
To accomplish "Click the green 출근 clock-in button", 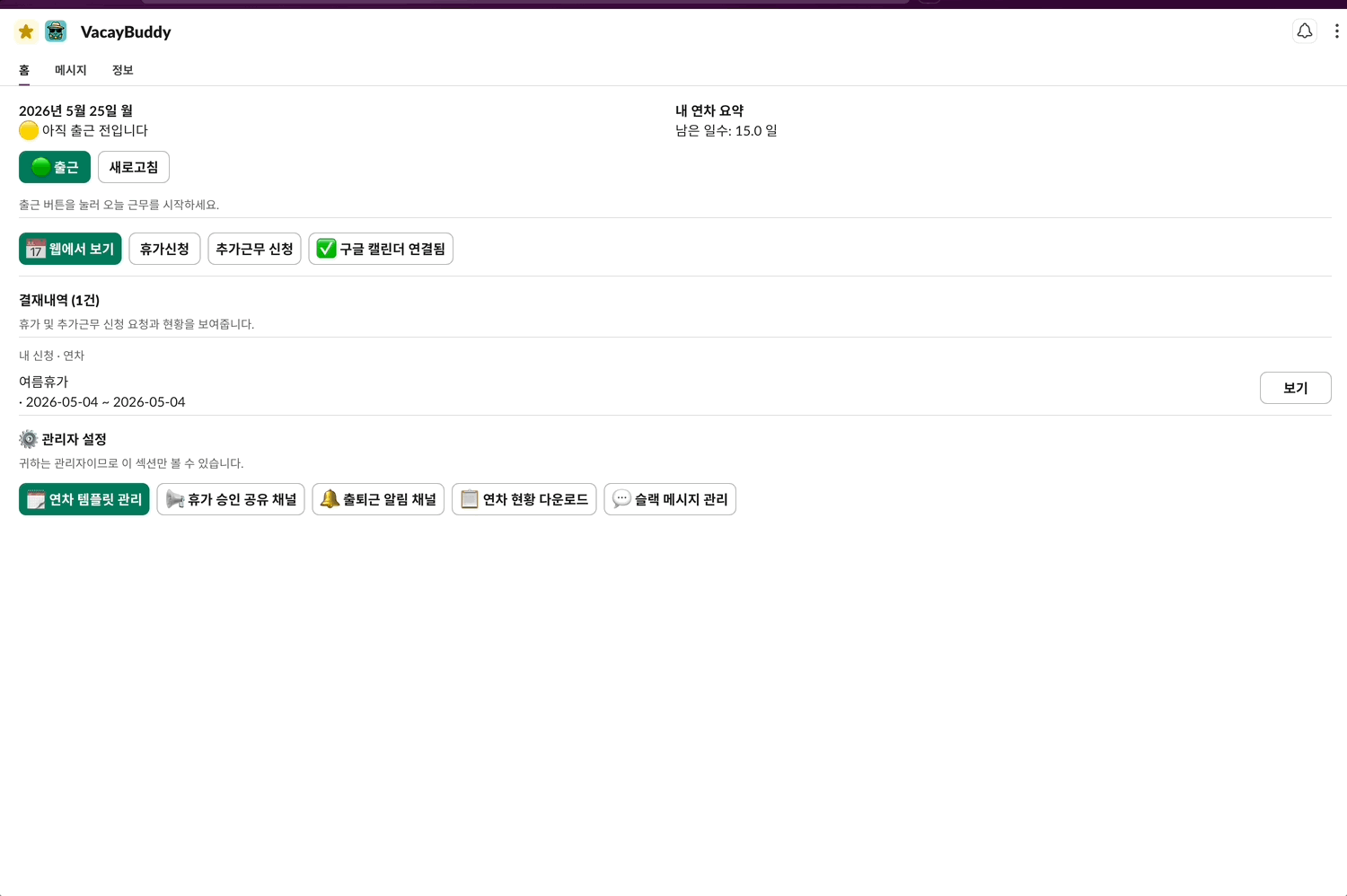I will point(55,167).
